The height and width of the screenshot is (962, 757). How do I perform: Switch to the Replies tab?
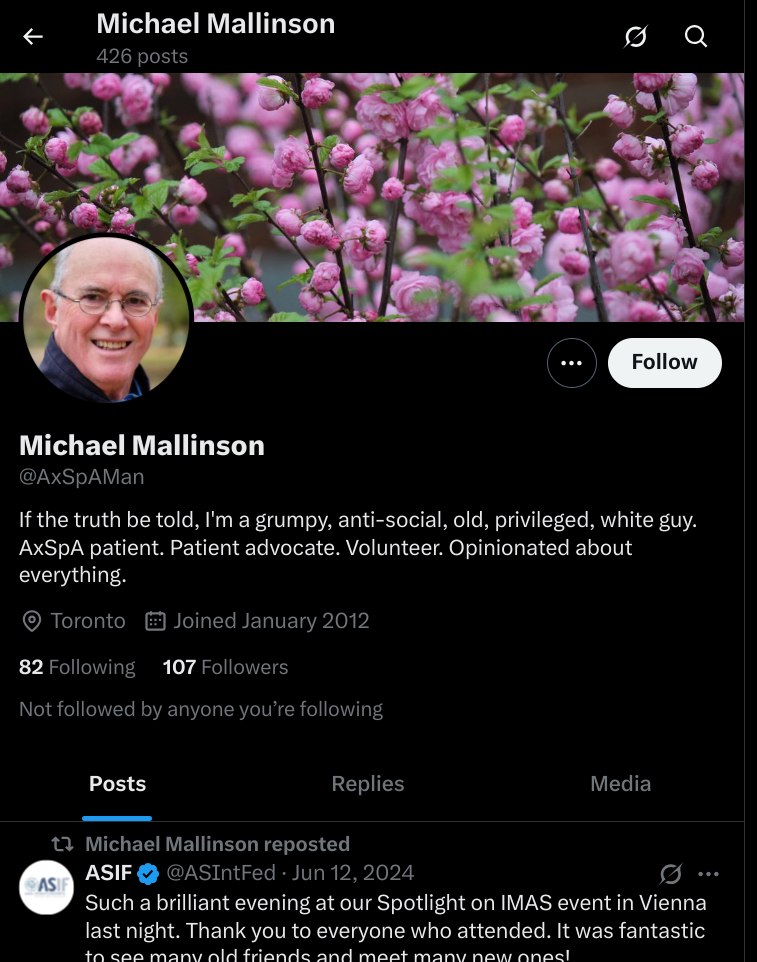pos(367,783)
